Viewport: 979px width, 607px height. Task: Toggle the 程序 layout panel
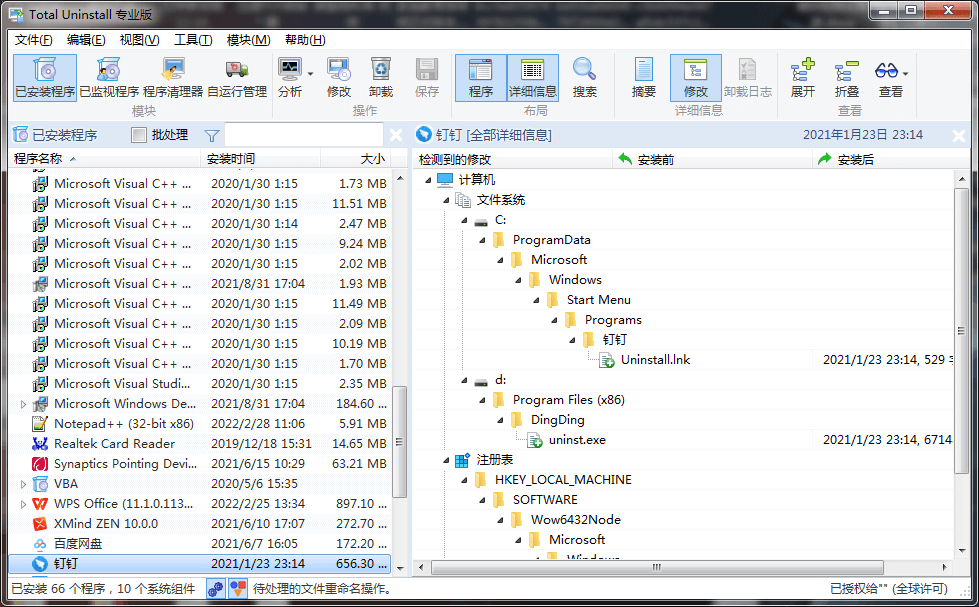point(481,77)
